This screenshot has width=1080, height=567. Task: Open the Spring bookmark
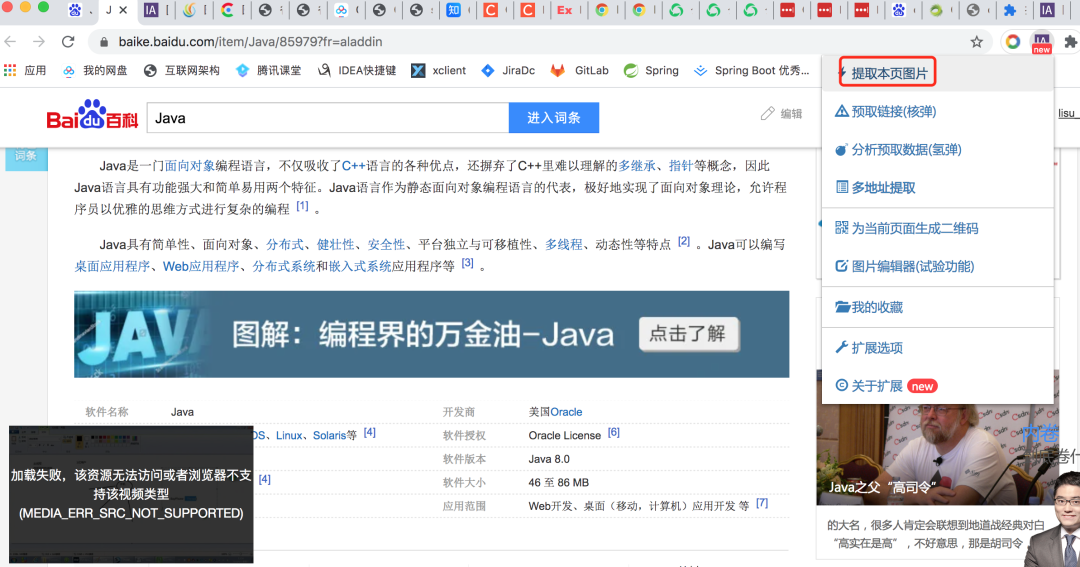(x=652, y=70)
